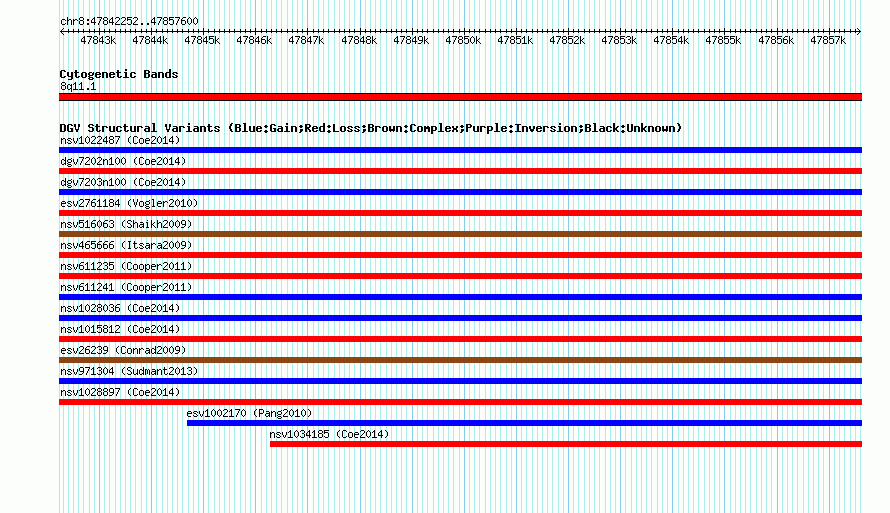The height and width of the screenshot is (513, 890).
Task: Click the 47850k ruler tick label
Action: (x=463, y=40)
